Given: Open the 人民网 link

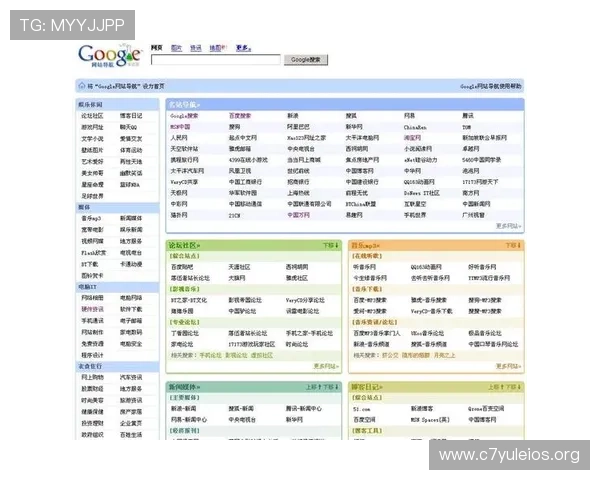Looking at the screenshot, I should [179, 137].
